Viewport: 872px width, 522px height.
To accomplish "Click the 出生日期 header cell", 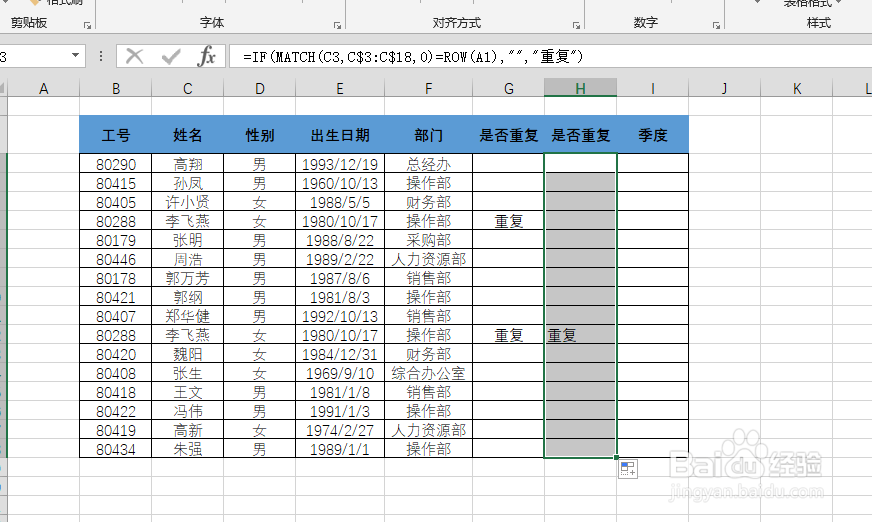I will click(340, 135).
